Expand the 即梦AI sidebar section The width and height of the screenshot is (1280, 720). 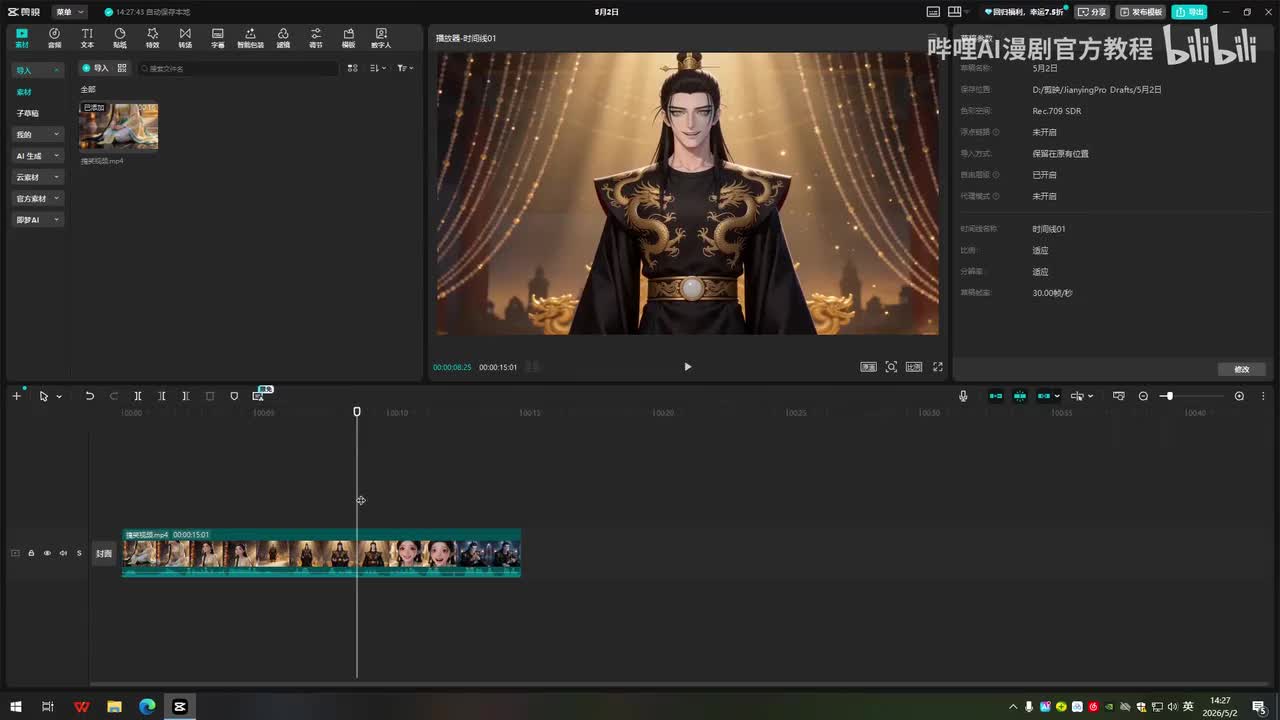pos(38,220)
